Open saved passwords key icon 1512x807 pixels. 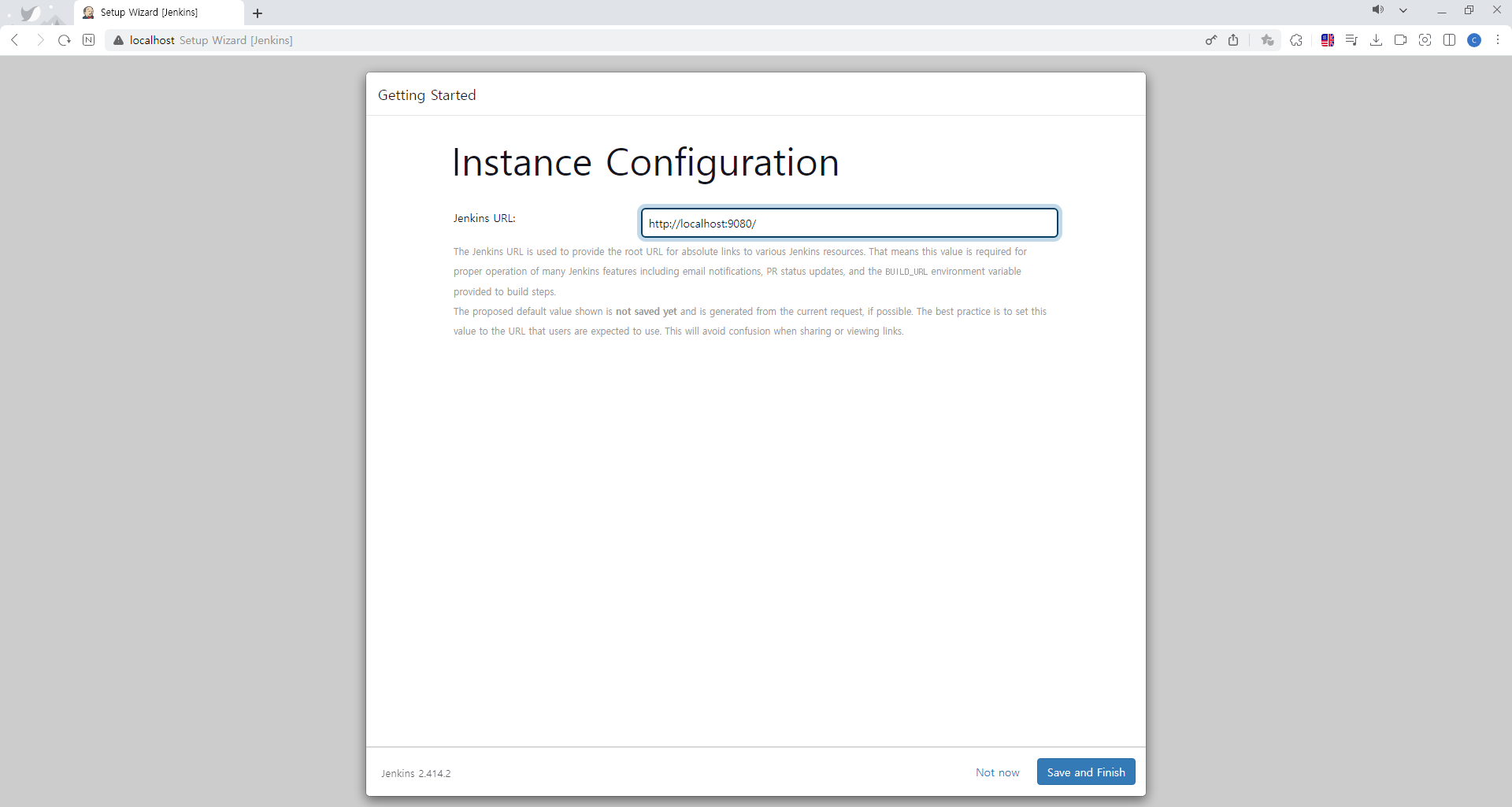tap(1211, 40)
